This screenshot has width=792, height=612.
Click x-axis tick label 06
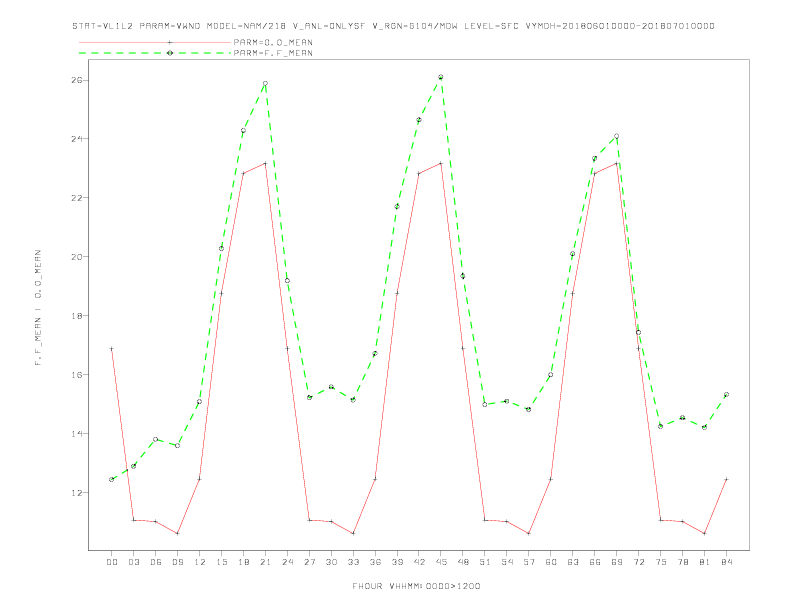point(156,562)
